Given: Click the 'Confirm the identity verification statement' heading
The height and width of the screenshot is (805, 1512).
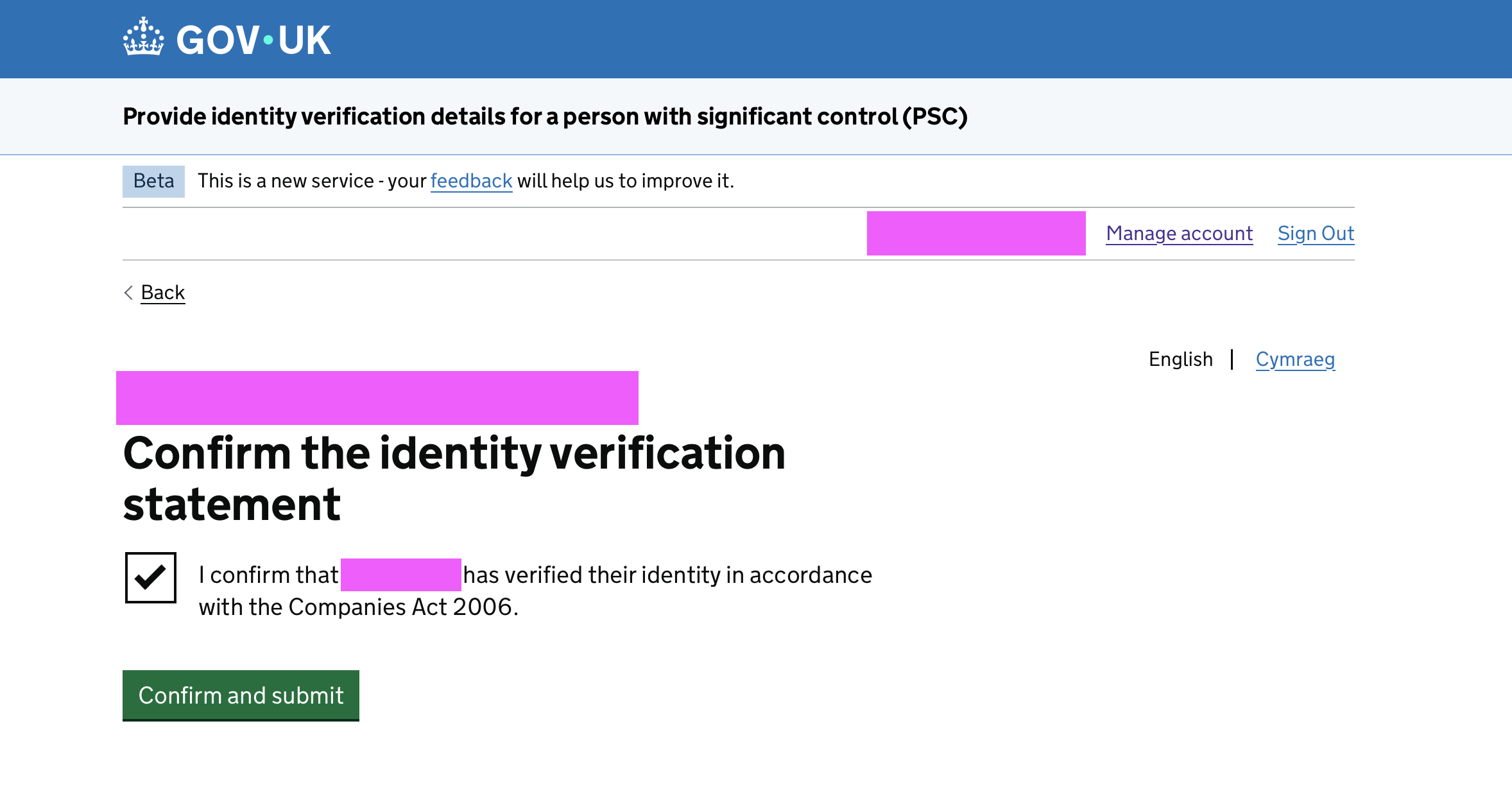Looking at the screenshot, I should 454,478.
